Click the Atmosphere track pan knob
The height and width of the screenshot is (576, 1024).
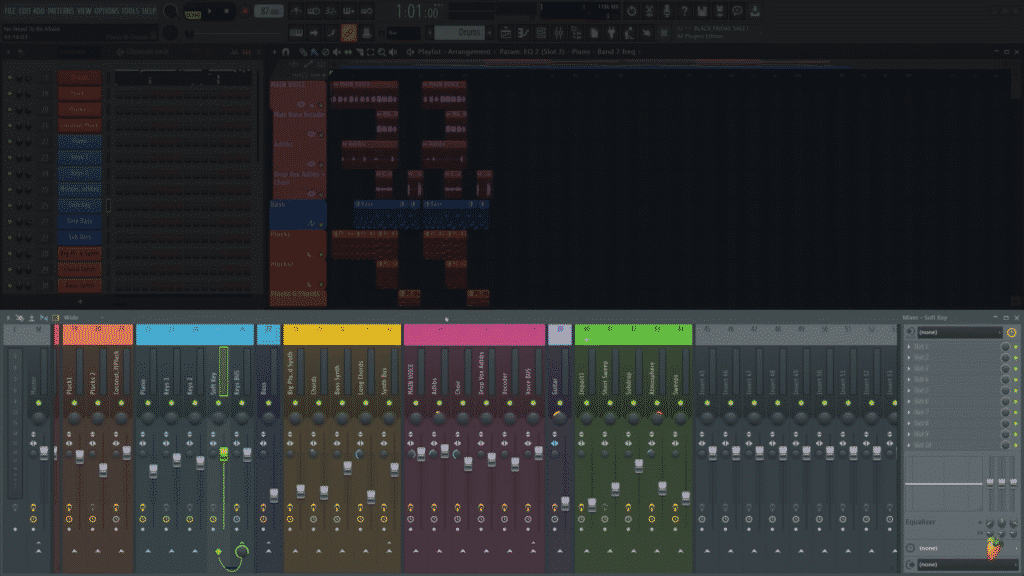[657, 418]
